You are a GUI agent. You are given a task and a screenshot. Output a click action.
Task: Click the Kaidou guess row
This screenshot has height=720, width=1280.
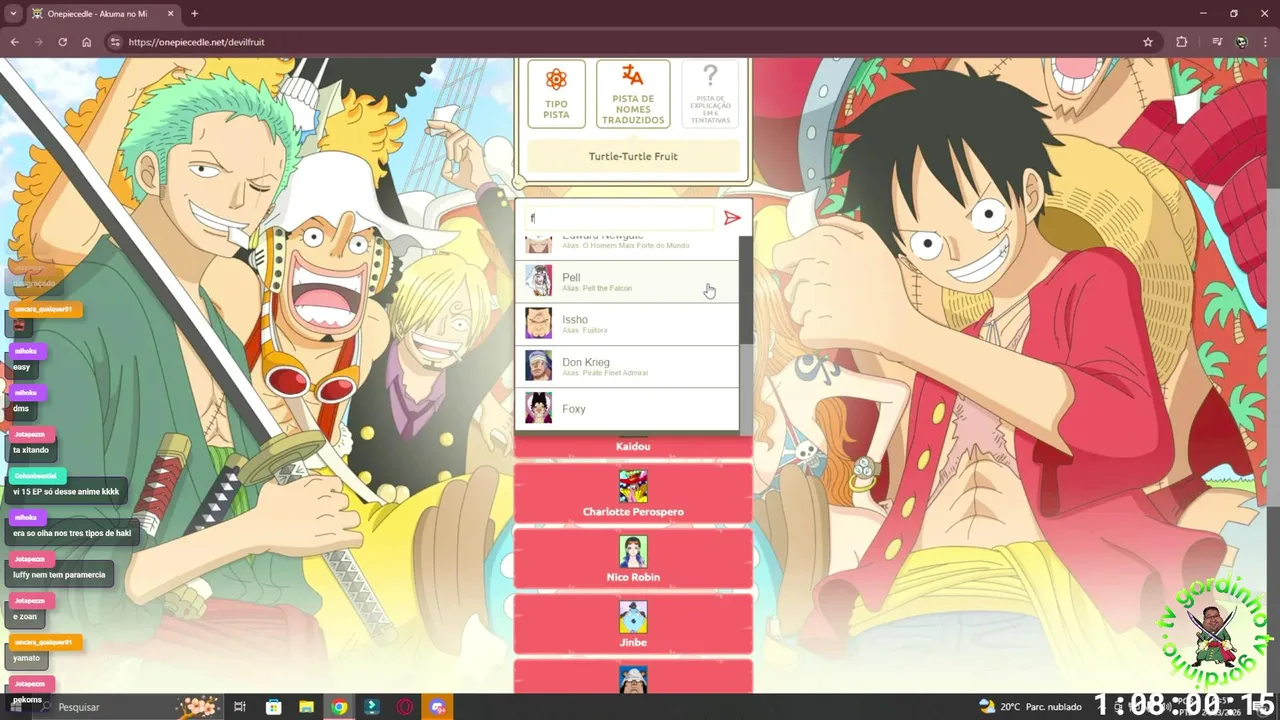pos(633,446)
